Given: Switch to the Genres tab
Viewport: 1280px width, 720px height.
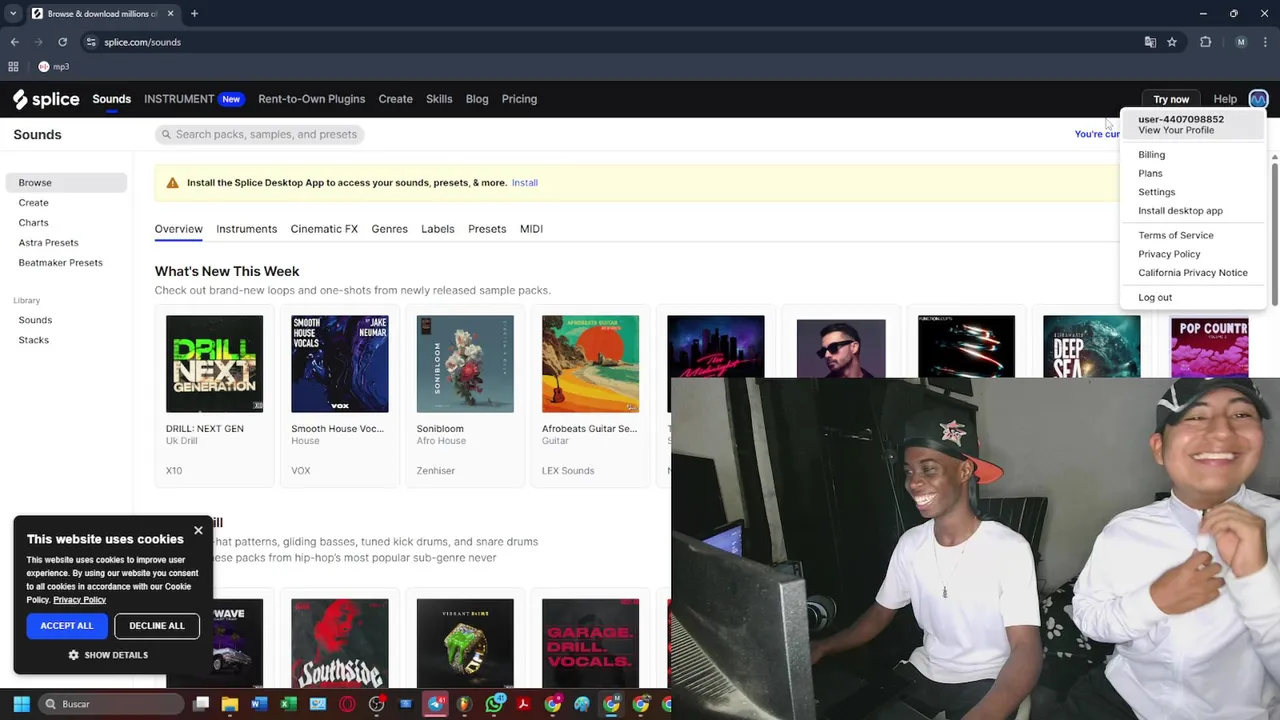Looking at the screenshot, I should pyautogui.click(x=389, y=229).
